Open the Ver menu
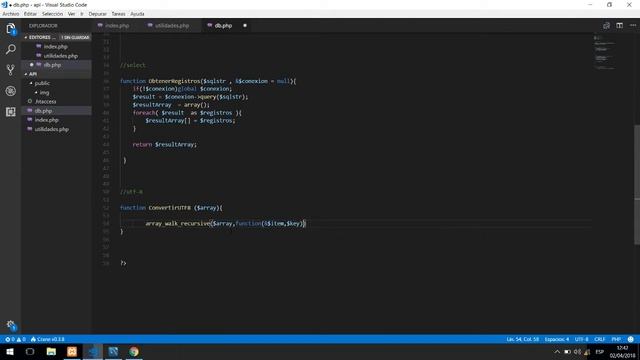 click(x=71, y=14)
